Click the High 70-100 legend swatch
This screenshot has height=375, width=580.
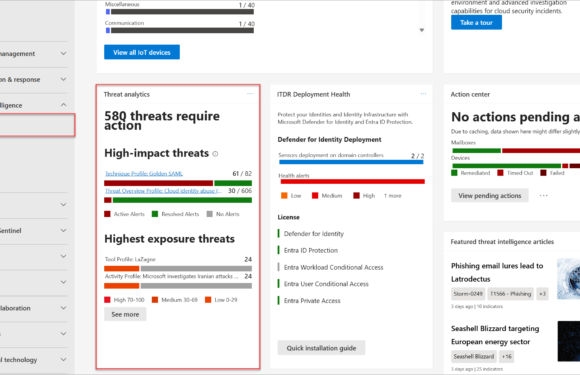(x=107, y=300)
